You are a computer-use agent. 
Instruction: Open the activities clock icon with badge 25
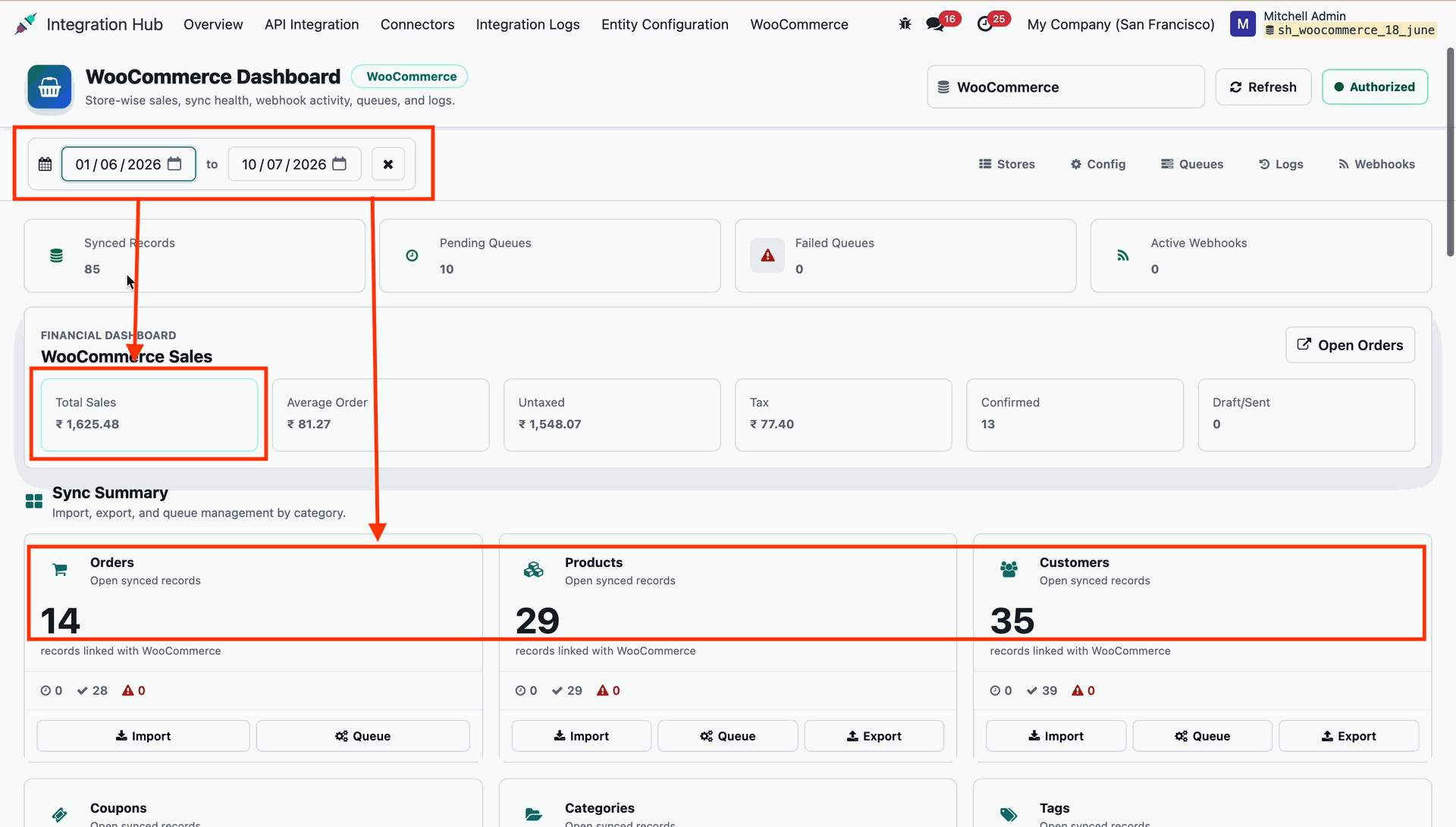tap(985, 24)
